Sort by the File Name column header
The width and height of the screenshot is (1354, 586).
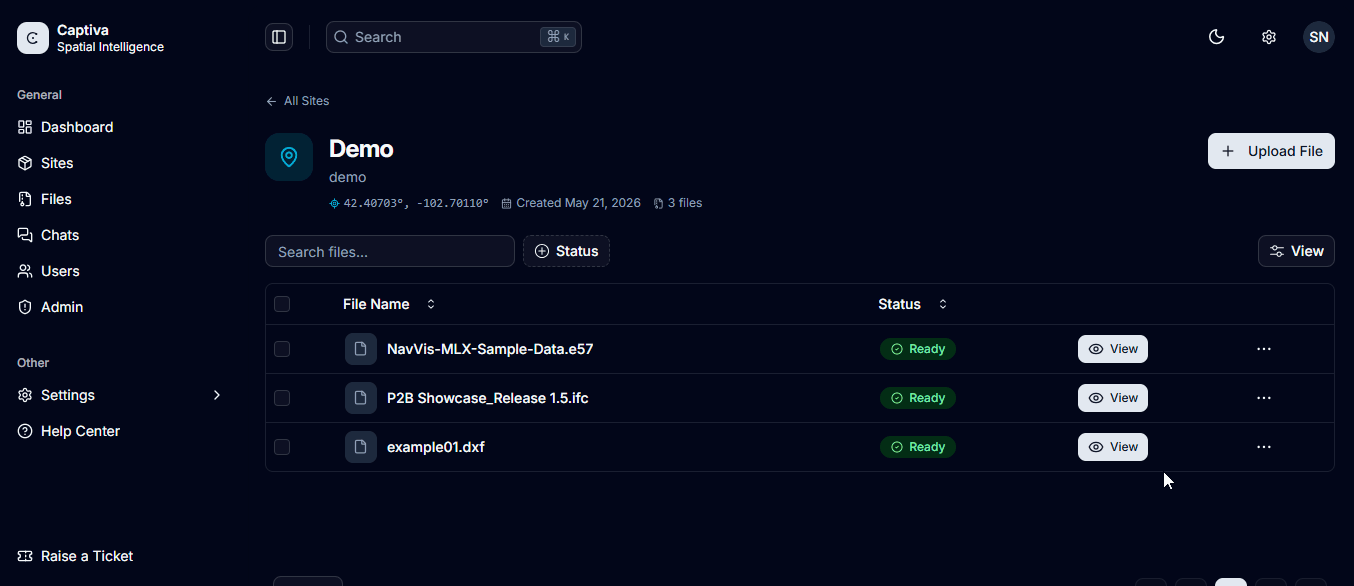[389, 304]
